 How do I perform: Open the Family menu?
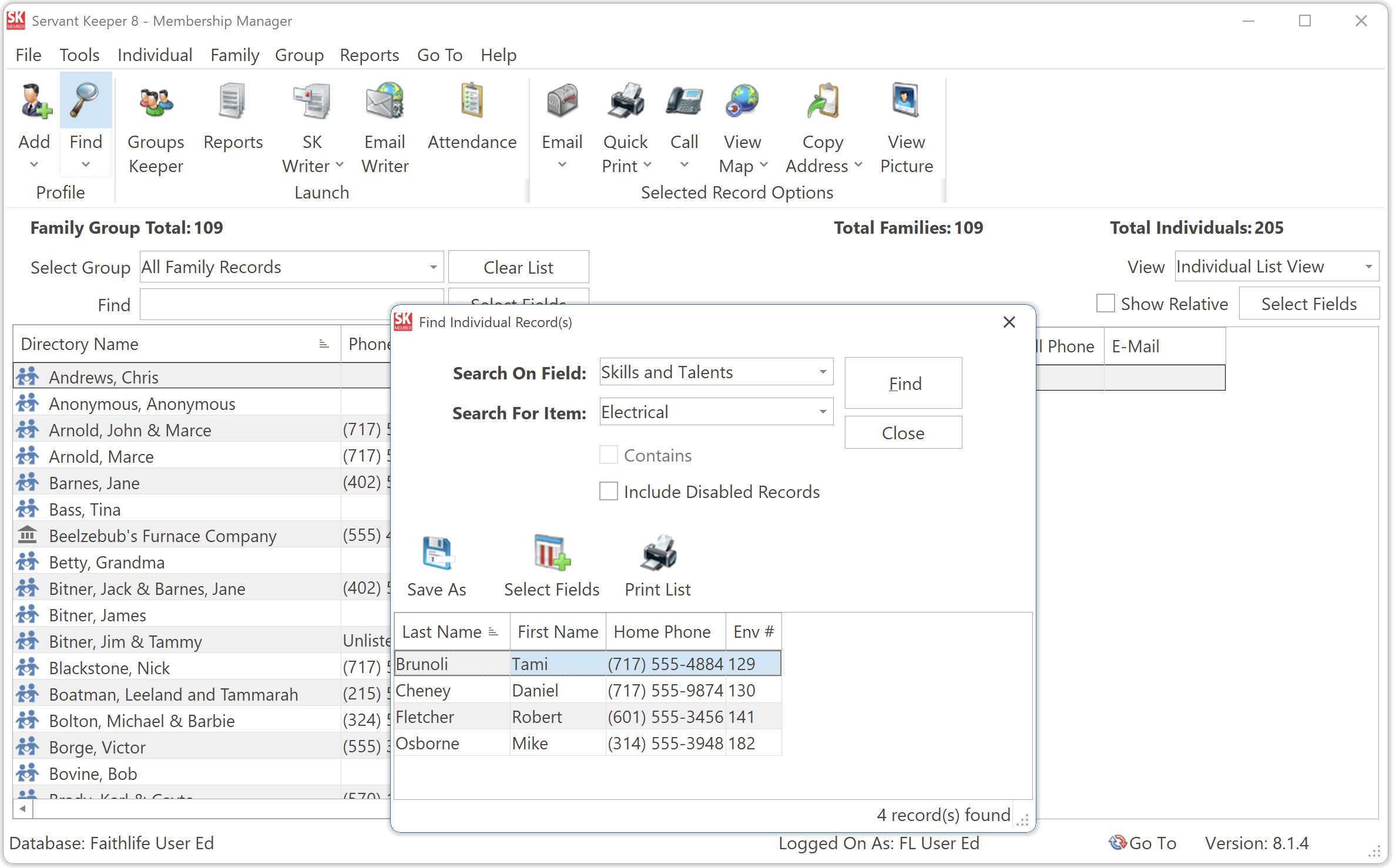234,55
